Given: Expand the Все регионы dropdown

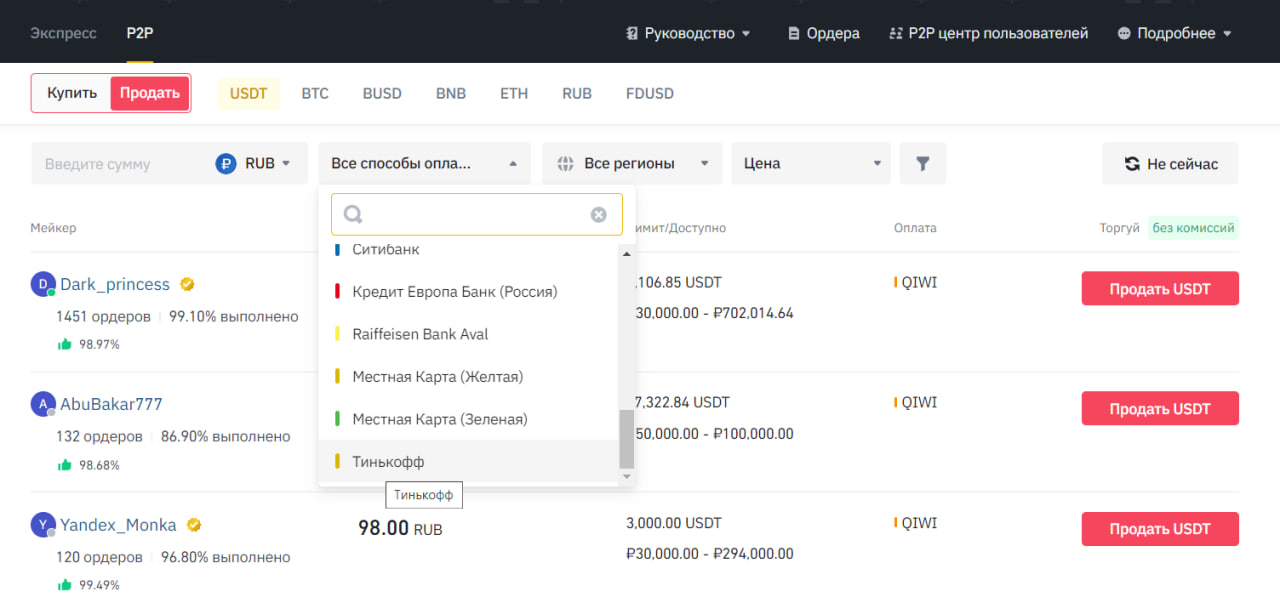Looking at the screenshot, I should click(x=632, y=163).
